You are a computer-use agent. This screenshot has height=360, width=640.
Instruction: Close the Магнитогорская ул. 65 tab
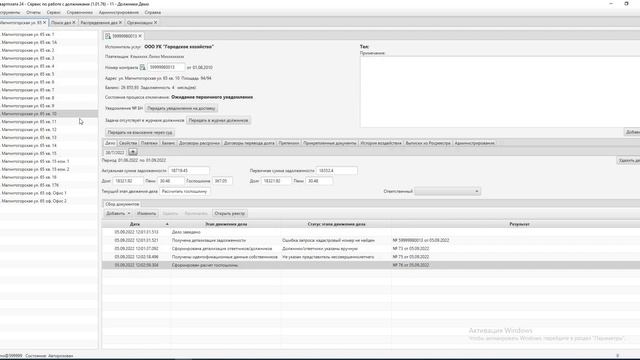pos(45,22)
